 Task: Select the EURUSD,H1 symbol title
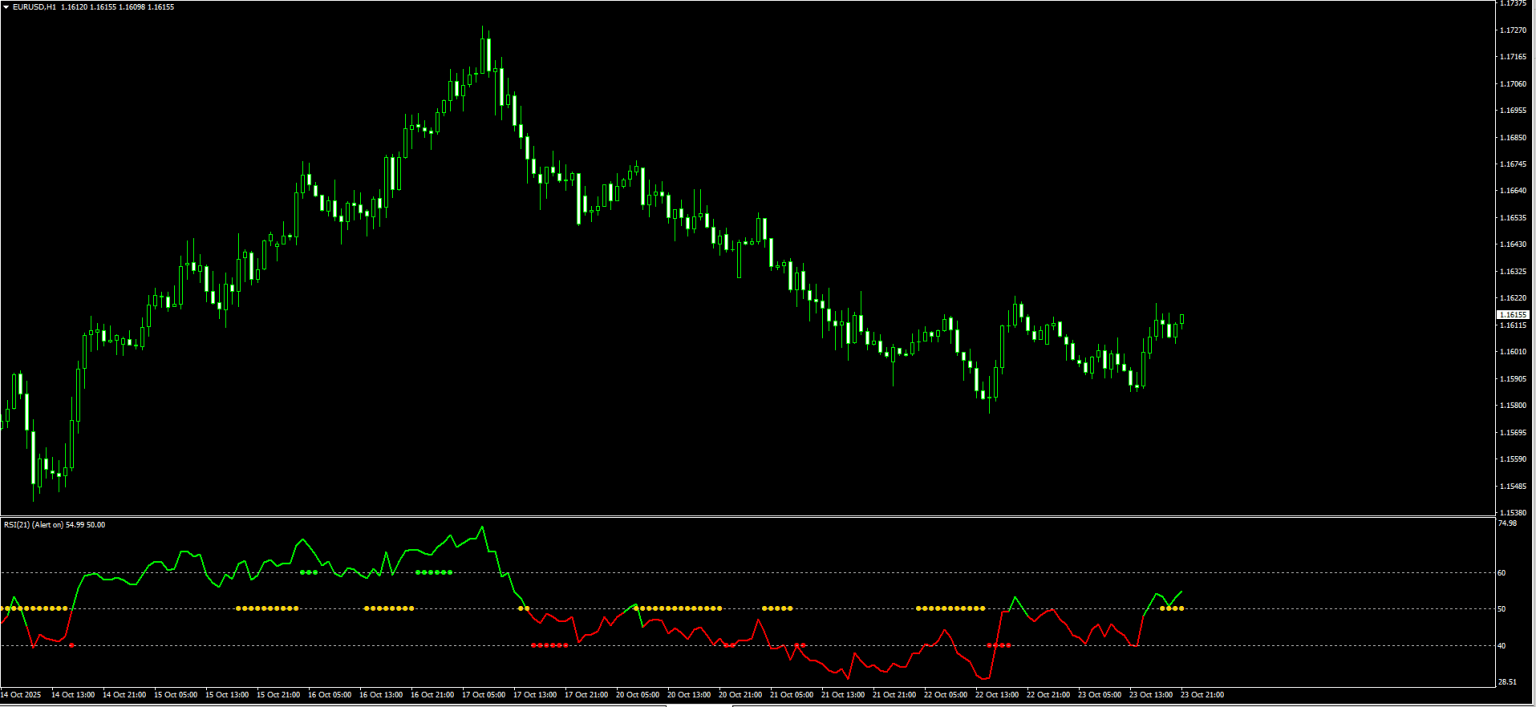pyautogui.click(x=35, y=6)
